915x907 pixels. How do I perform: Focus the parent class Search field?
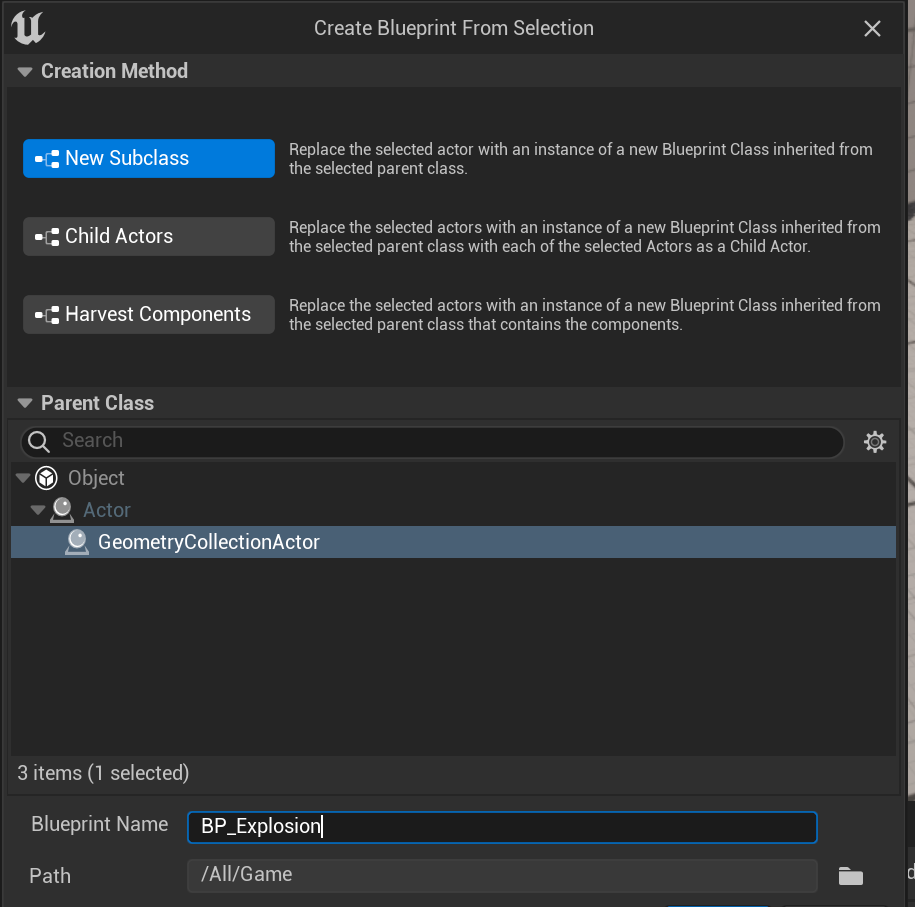point(440,441)
